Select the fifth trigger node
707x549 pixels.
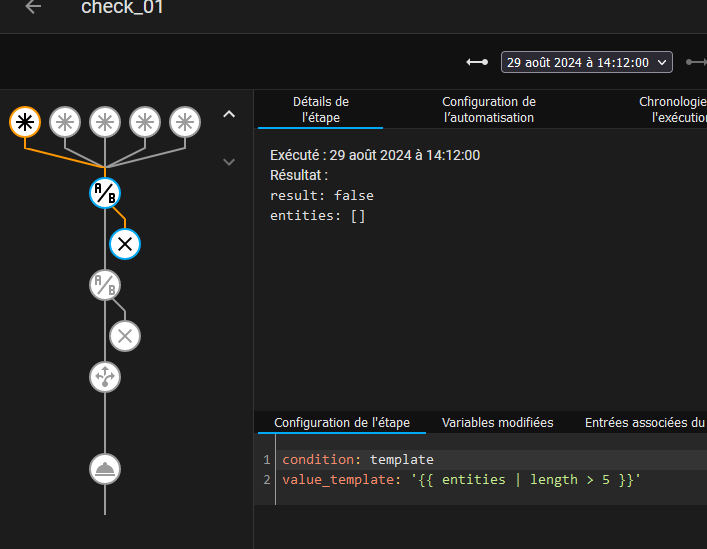click(x=185, y=122)
